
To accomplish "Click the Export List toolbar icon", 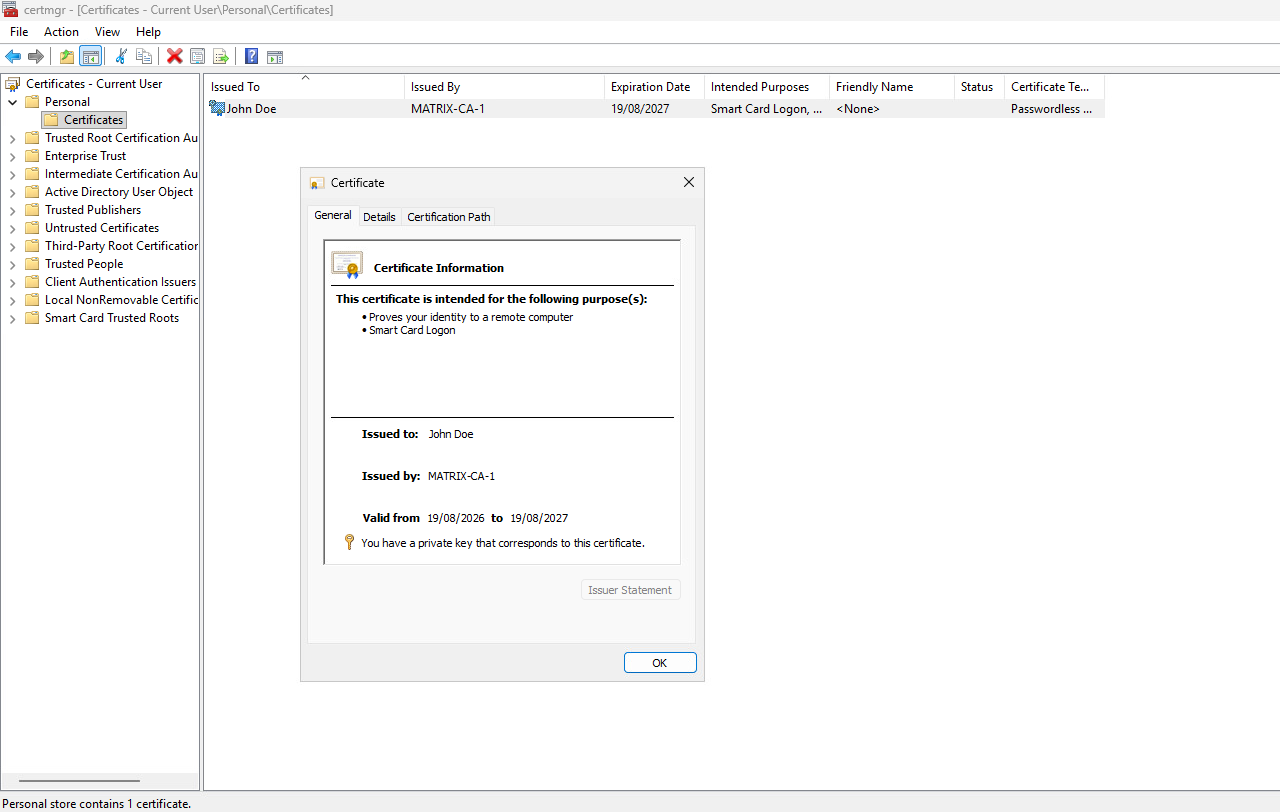I will tap(221, 56).
